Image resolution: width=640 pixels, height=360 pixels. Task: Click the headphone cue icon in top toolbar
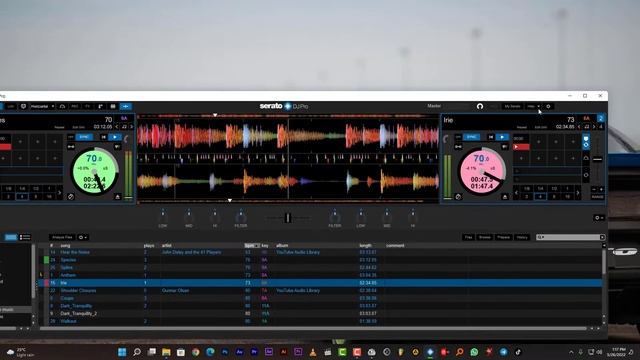62,107
